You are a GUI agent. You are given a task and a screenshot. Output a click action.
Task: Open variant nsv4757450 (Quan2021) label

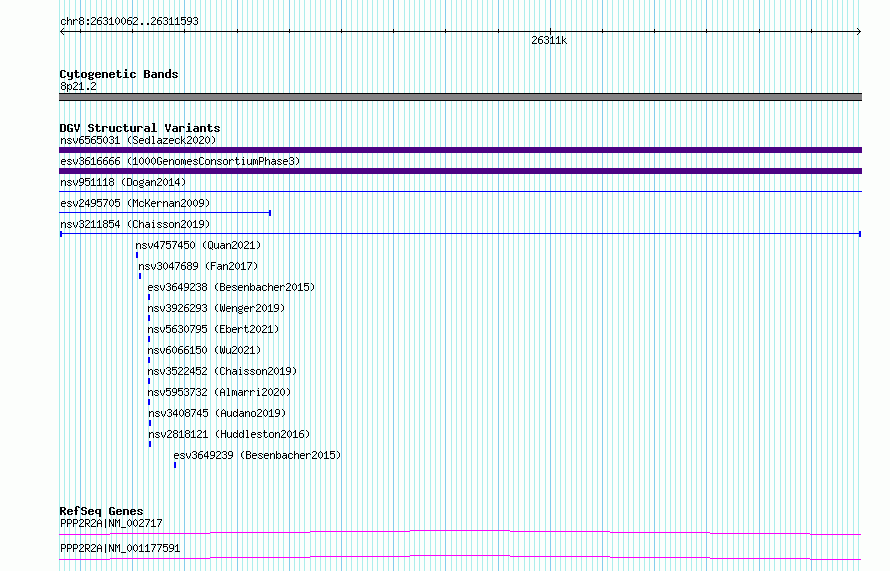(x=198, y=245)
